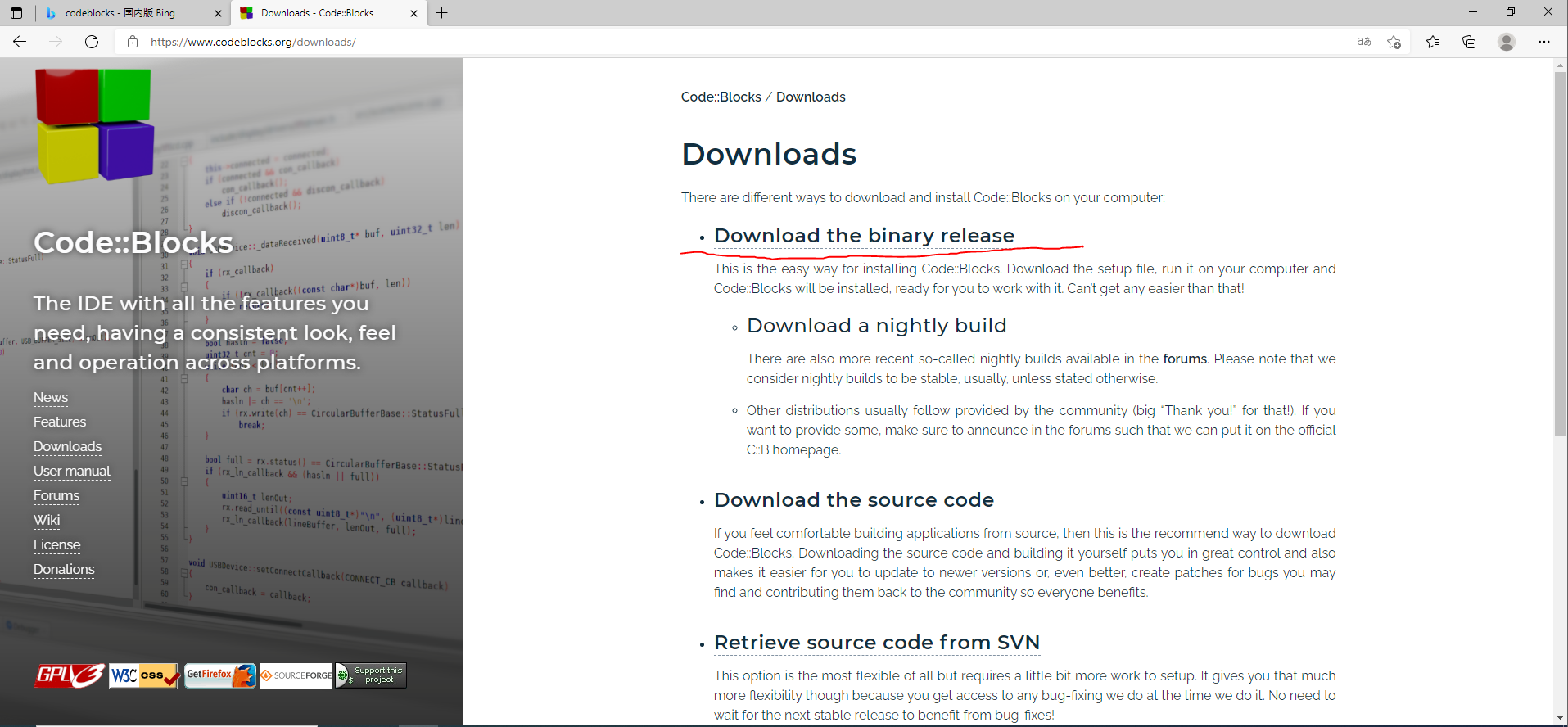Minimize the browser window

(1472, 12)
